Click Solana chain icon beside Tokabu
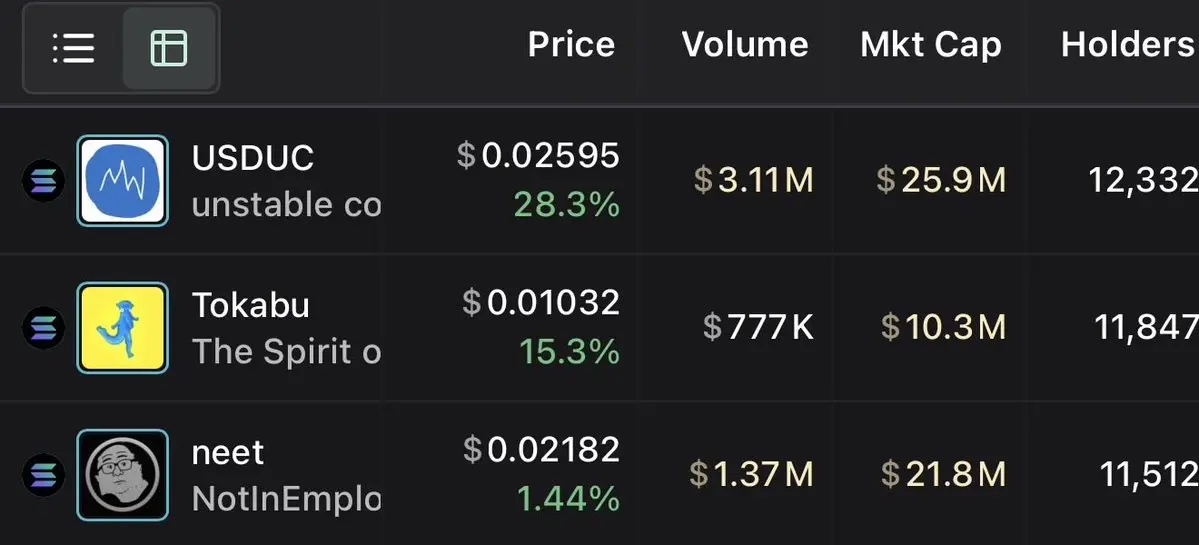 pyautogui.click(x=43, y=328)
